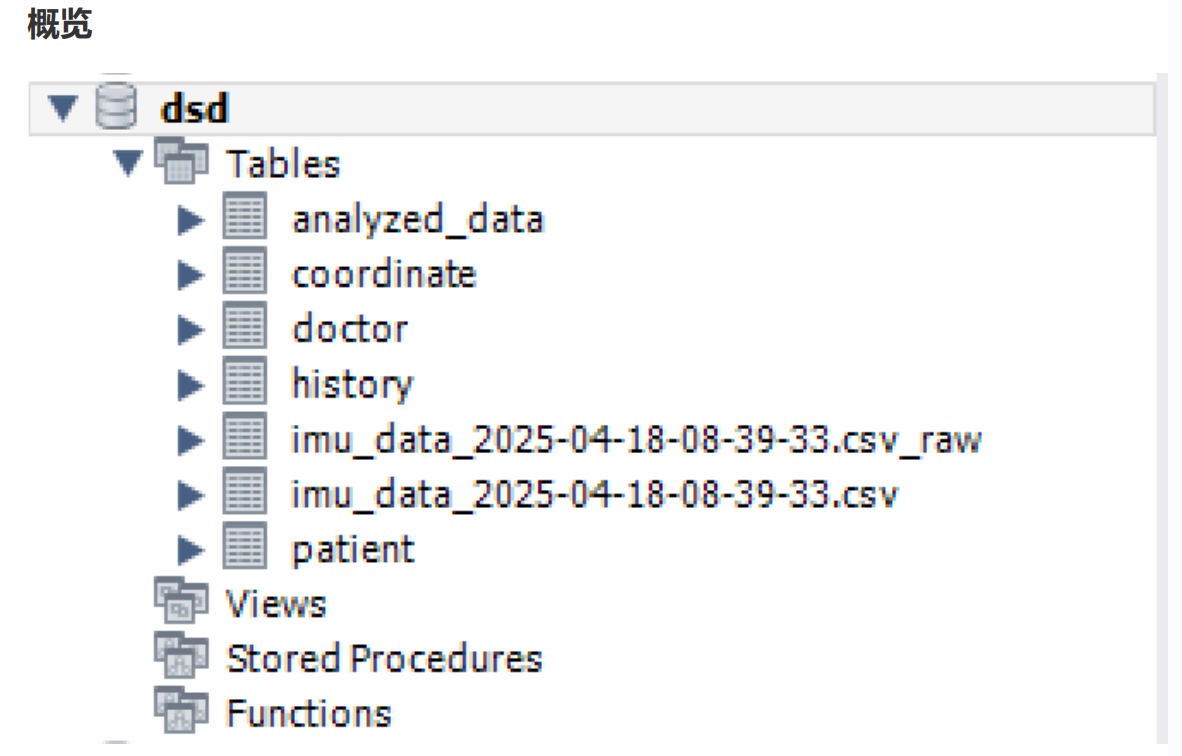This screenshot has width=1182, height=756.
Task: Expand the history table arrow
Action: pos(190,384)
